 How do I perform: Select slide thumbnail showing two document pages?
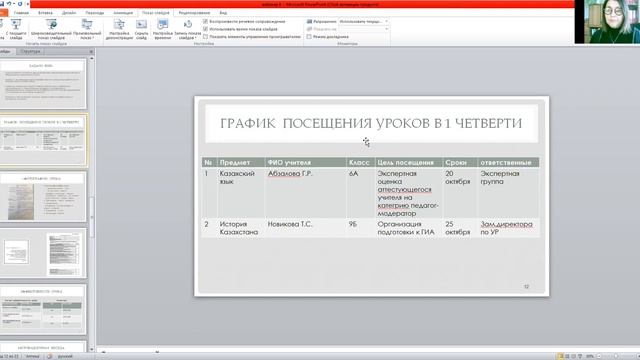coord(43,253)
